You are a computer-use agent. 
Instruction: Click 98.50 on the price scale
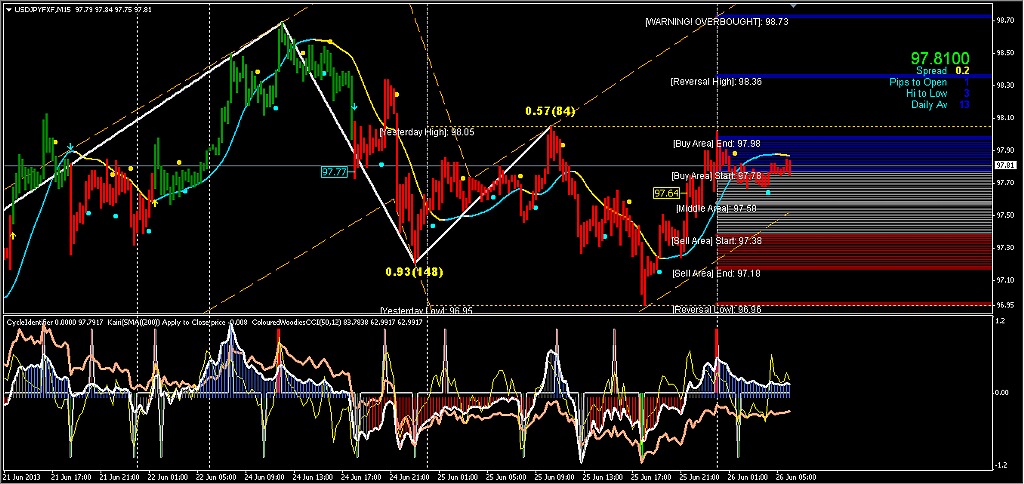(x=1005, y=53)
